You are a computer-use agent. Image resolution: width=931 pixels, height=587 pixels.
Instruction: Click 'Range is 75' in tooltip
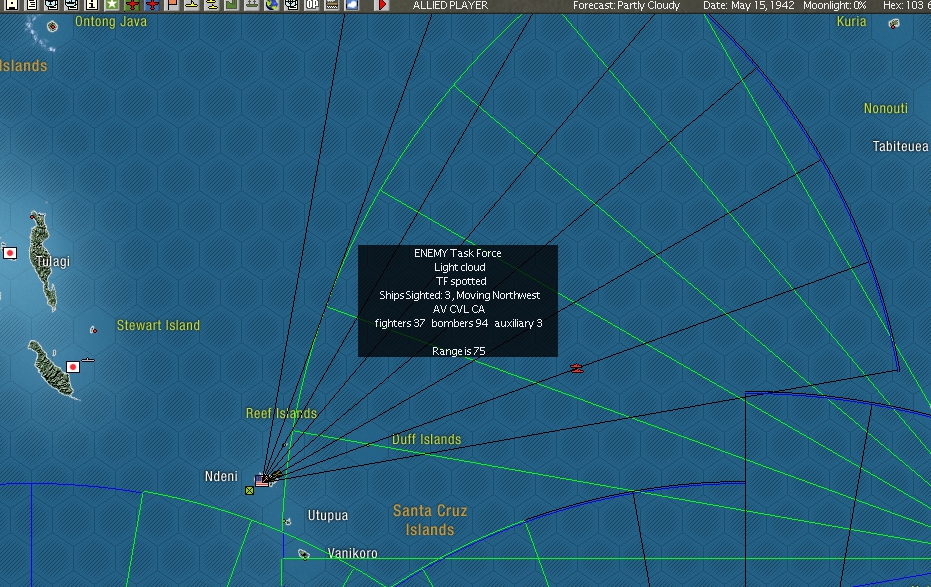(x=458, y=351)
